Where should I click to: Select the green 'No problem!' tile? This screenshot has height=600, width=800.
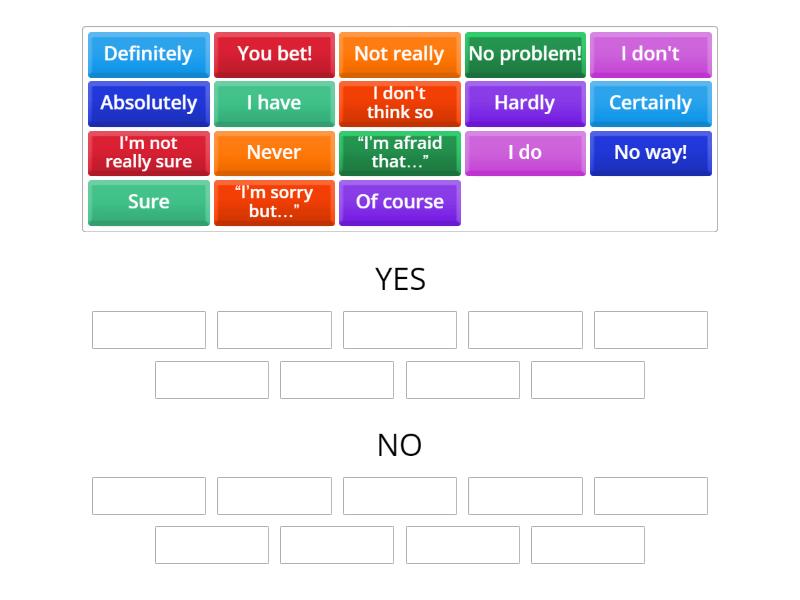click(x=525, y=55)
